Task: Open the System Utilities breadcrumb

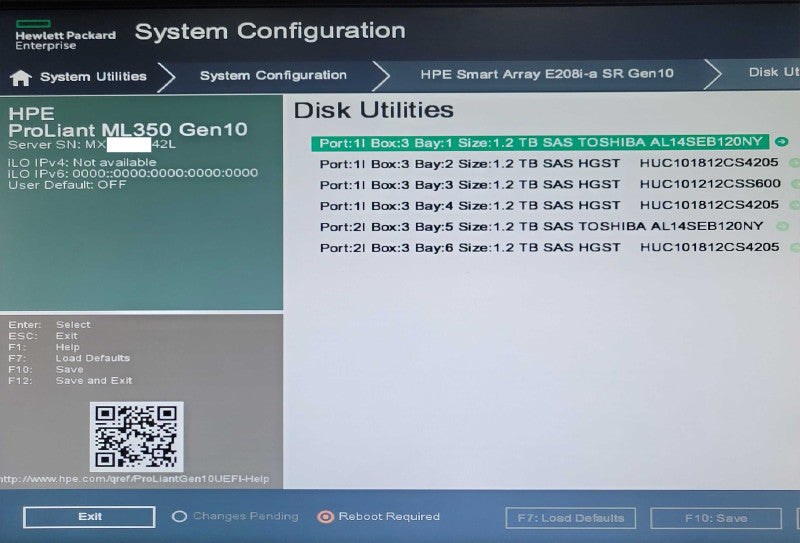Action: click(93, 77)
